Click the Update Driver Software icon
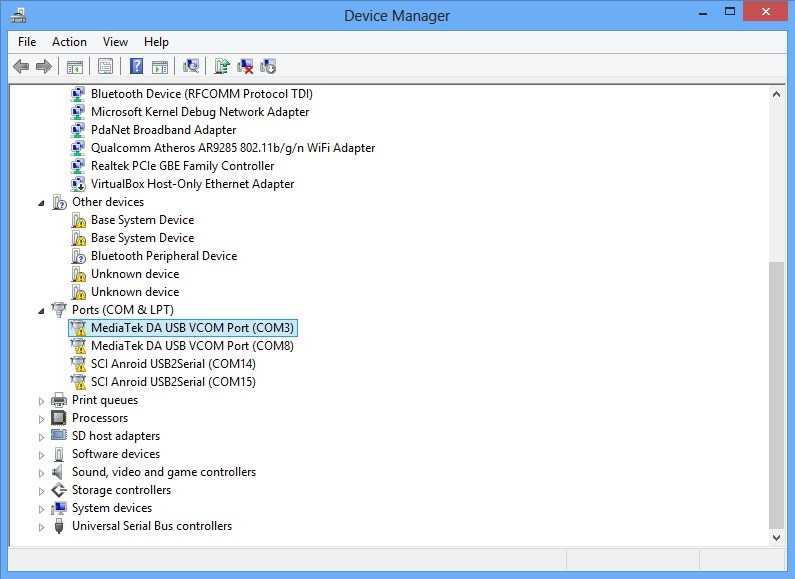This screenshot has height=579, width=795. (x=222, y=66)
